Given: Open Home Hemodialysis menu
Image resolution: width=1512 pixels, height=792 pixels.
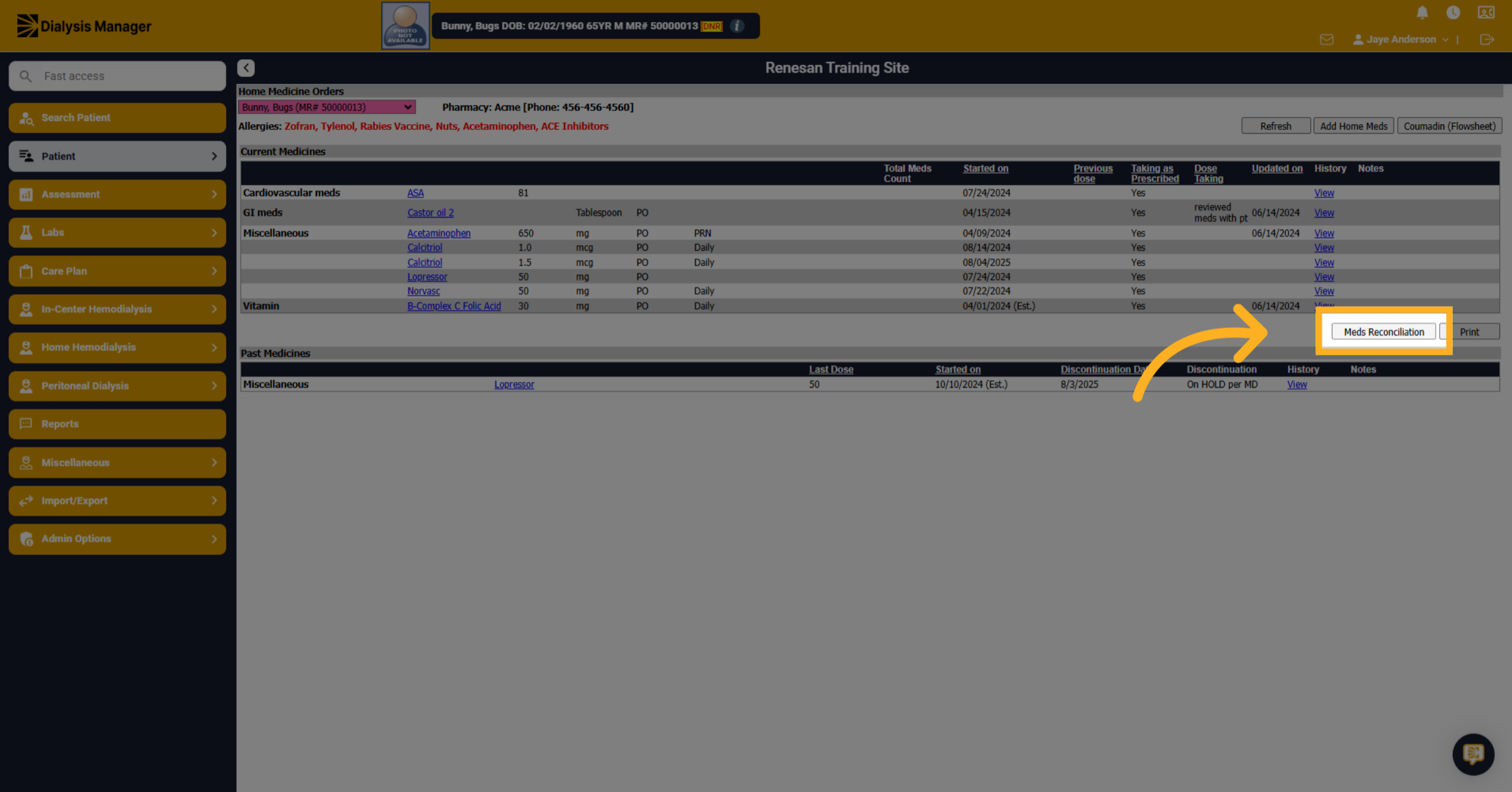Looking at the screenshot, I should coord(117,347).
